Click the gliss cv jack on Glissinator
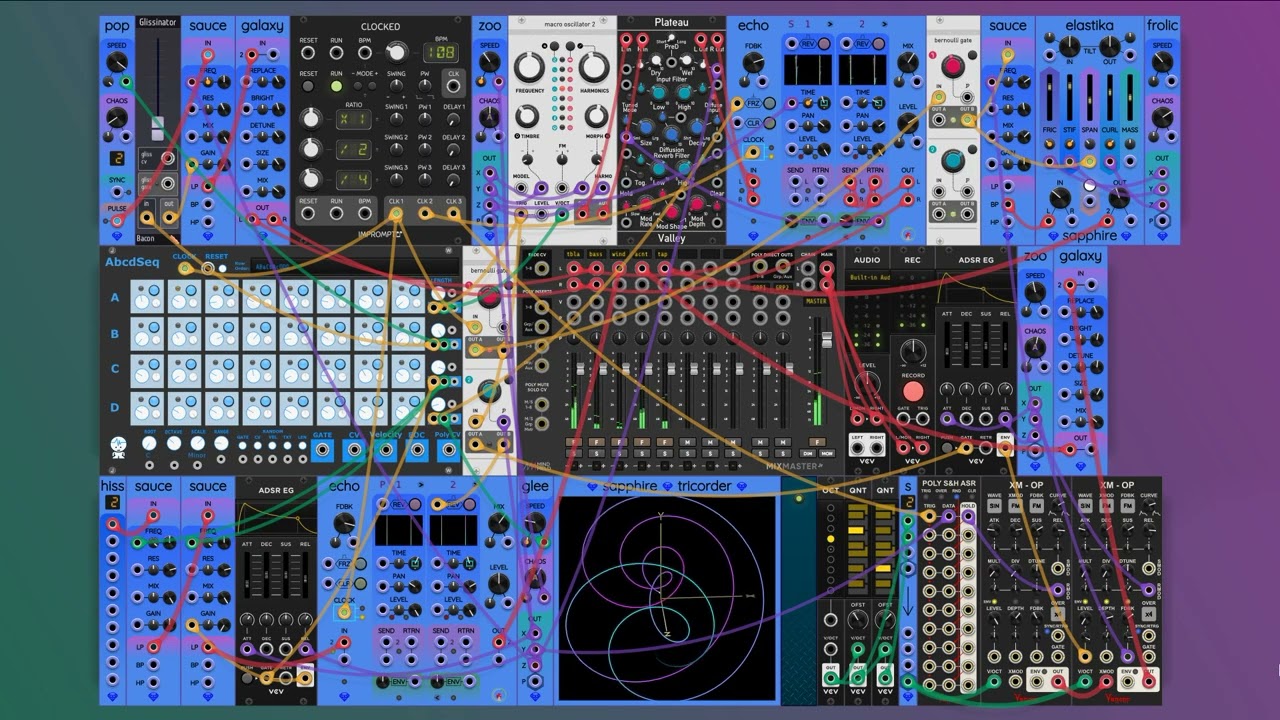The image size is (1280, 720). point(169,158)
